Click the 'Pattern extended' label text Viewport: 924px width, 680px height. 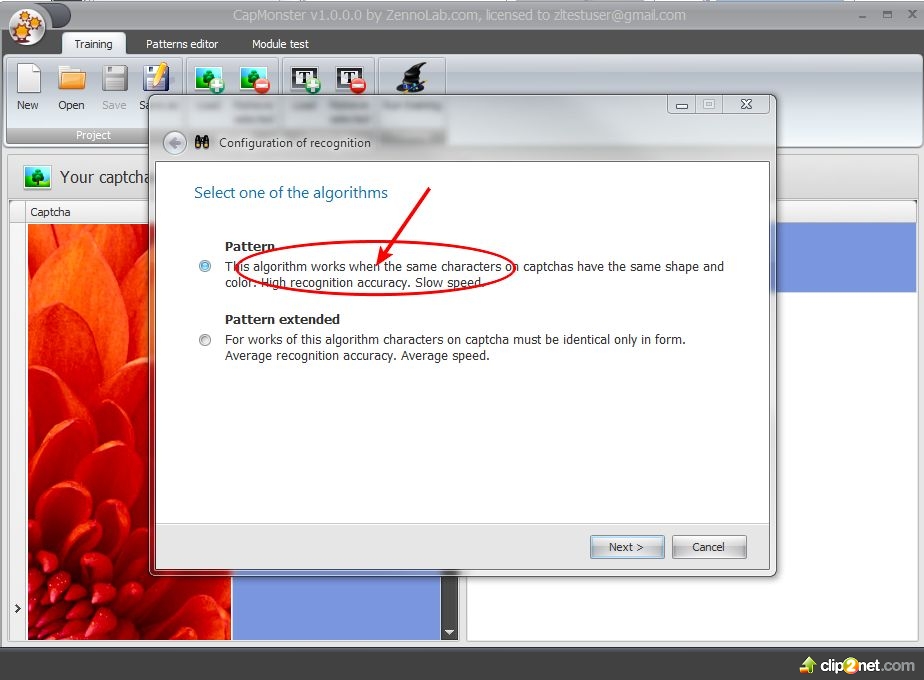tap(282, 319)
